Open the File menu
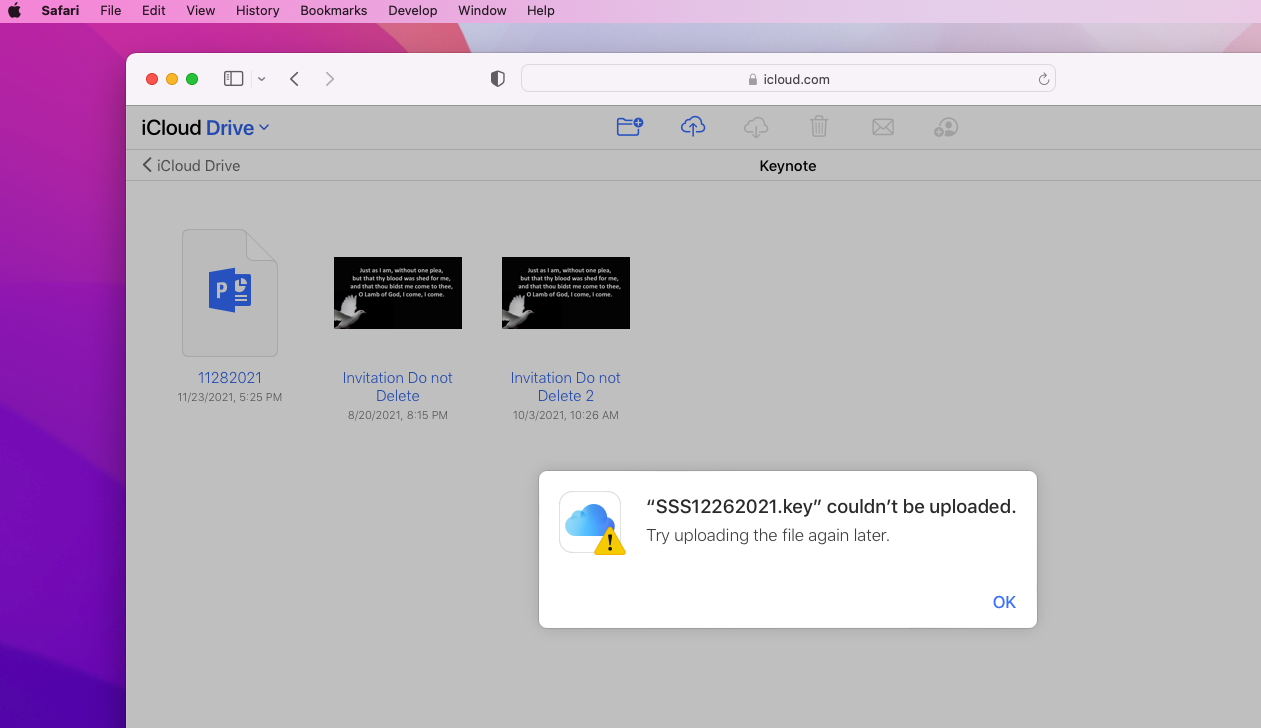Viewport: 1261px width, 728px height. coord(111,11)
